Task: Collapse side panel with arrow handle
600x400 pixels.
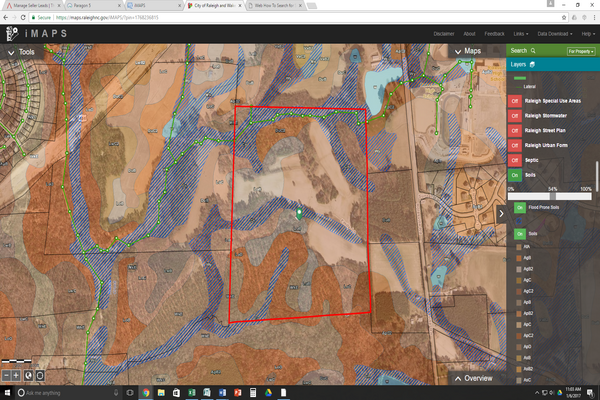Action: (x=501, y=214)
